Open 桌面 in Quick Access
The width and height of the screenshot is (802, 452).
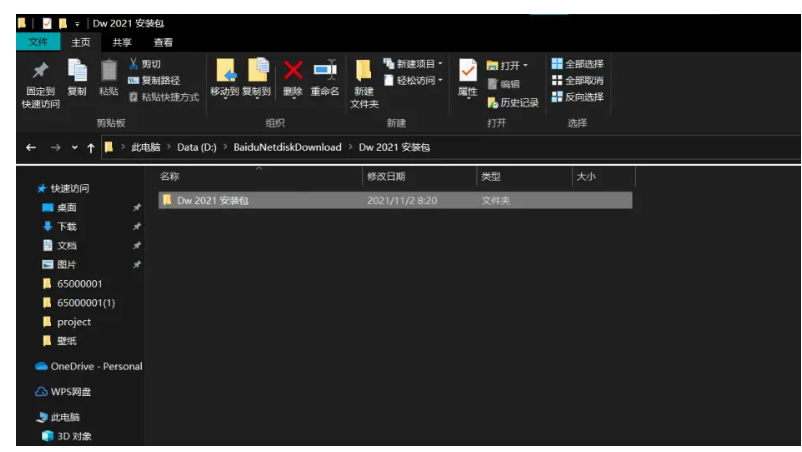click(59, 207)
